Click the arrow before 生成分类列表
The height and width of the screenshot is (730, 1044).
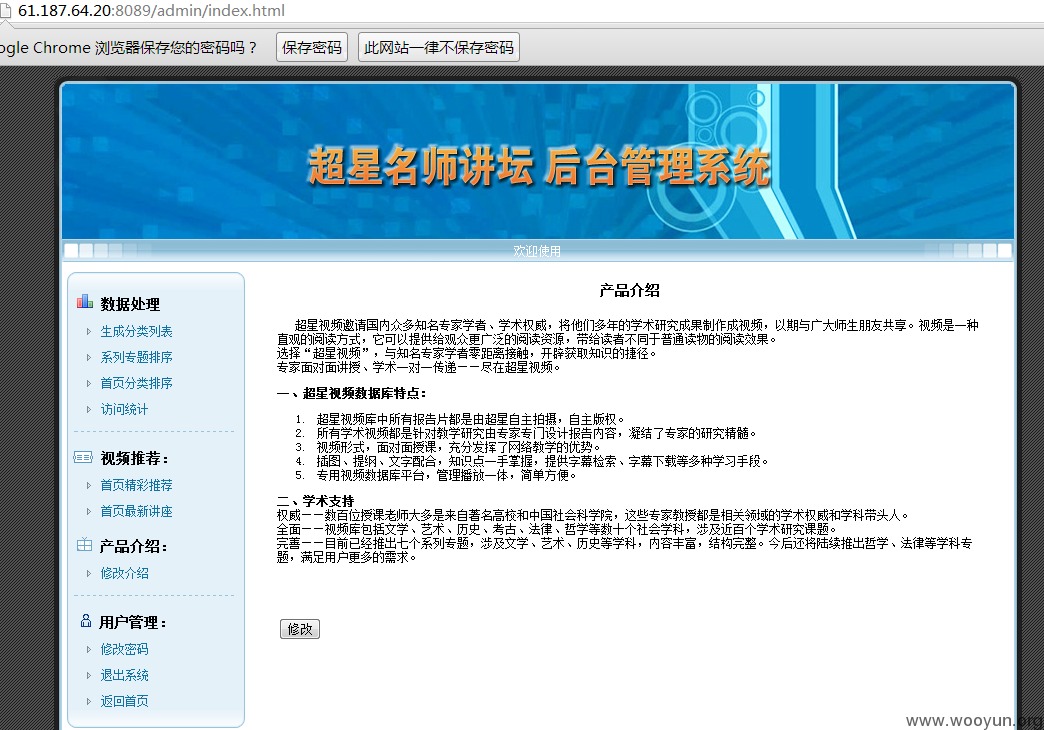(x=89, y=331)
